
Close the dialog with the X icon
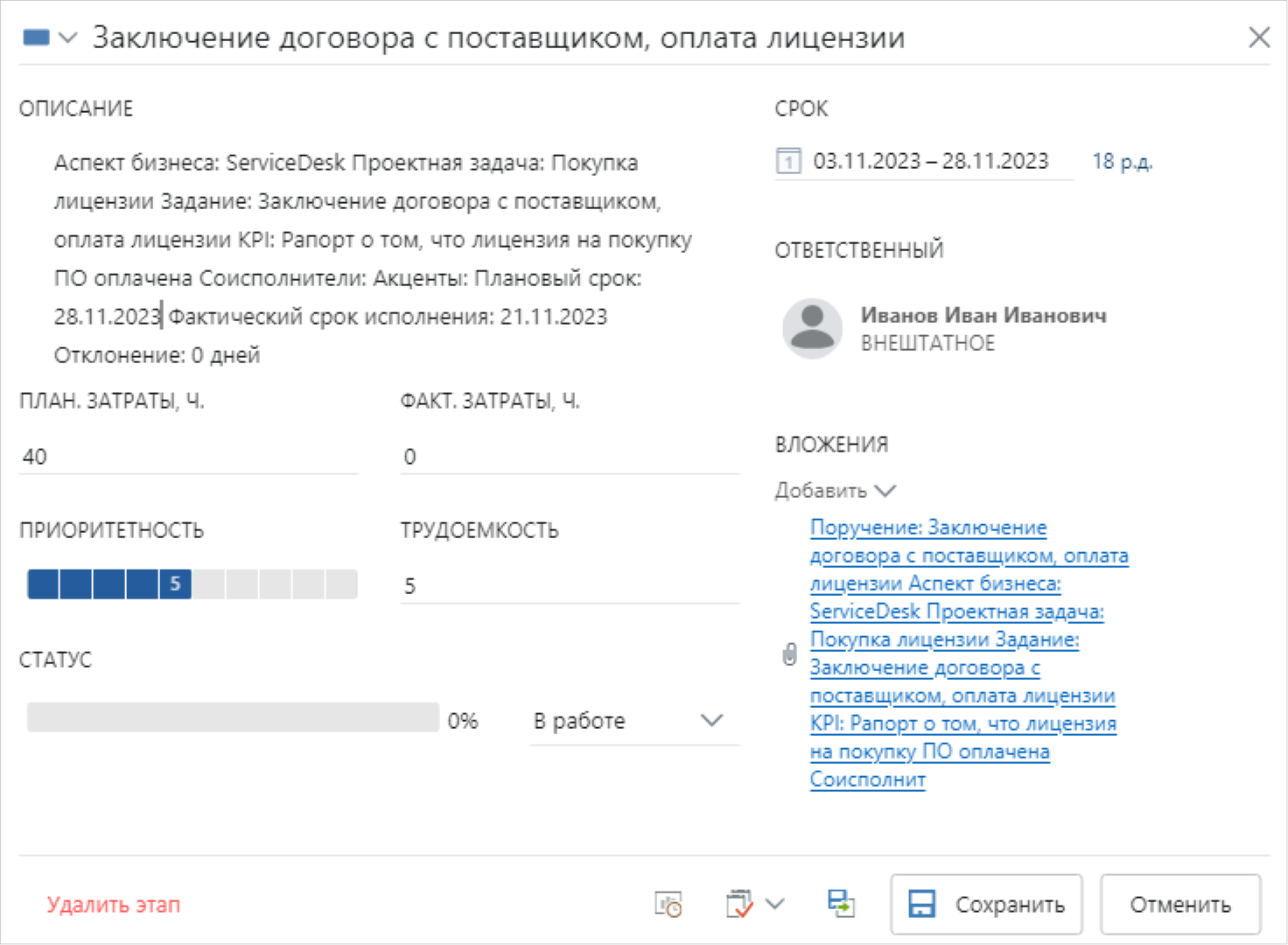[x=1258, y=38]
